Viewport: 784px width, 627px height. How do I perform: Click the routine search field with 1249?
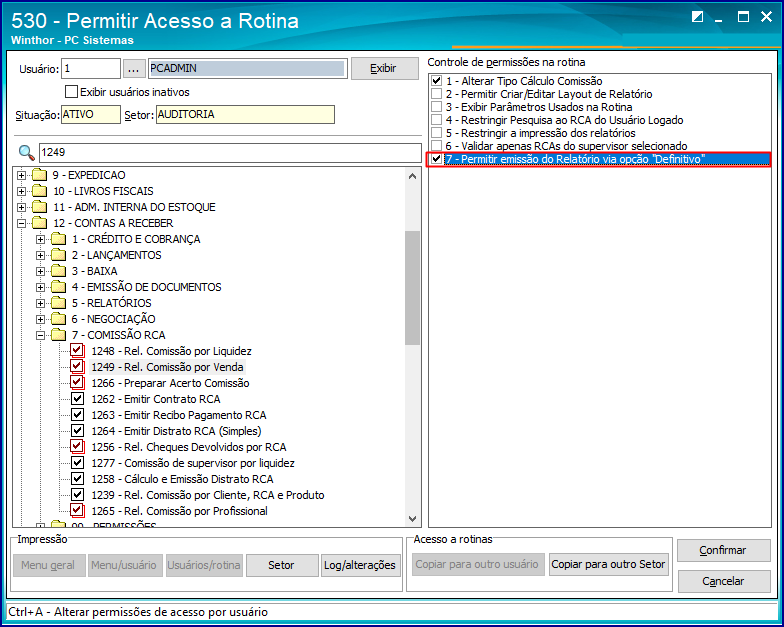point(230,152)
